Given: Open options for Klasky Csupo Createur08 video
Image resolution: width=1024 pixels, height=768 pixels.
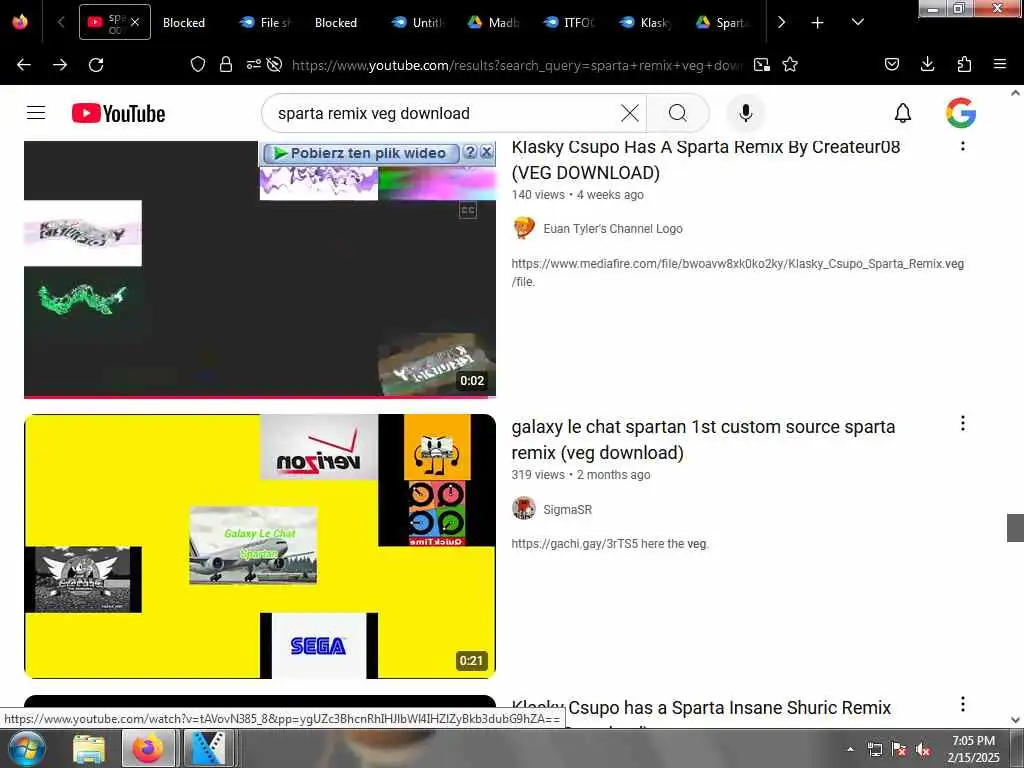Looking at the screenshot, I should click(963, 144).
